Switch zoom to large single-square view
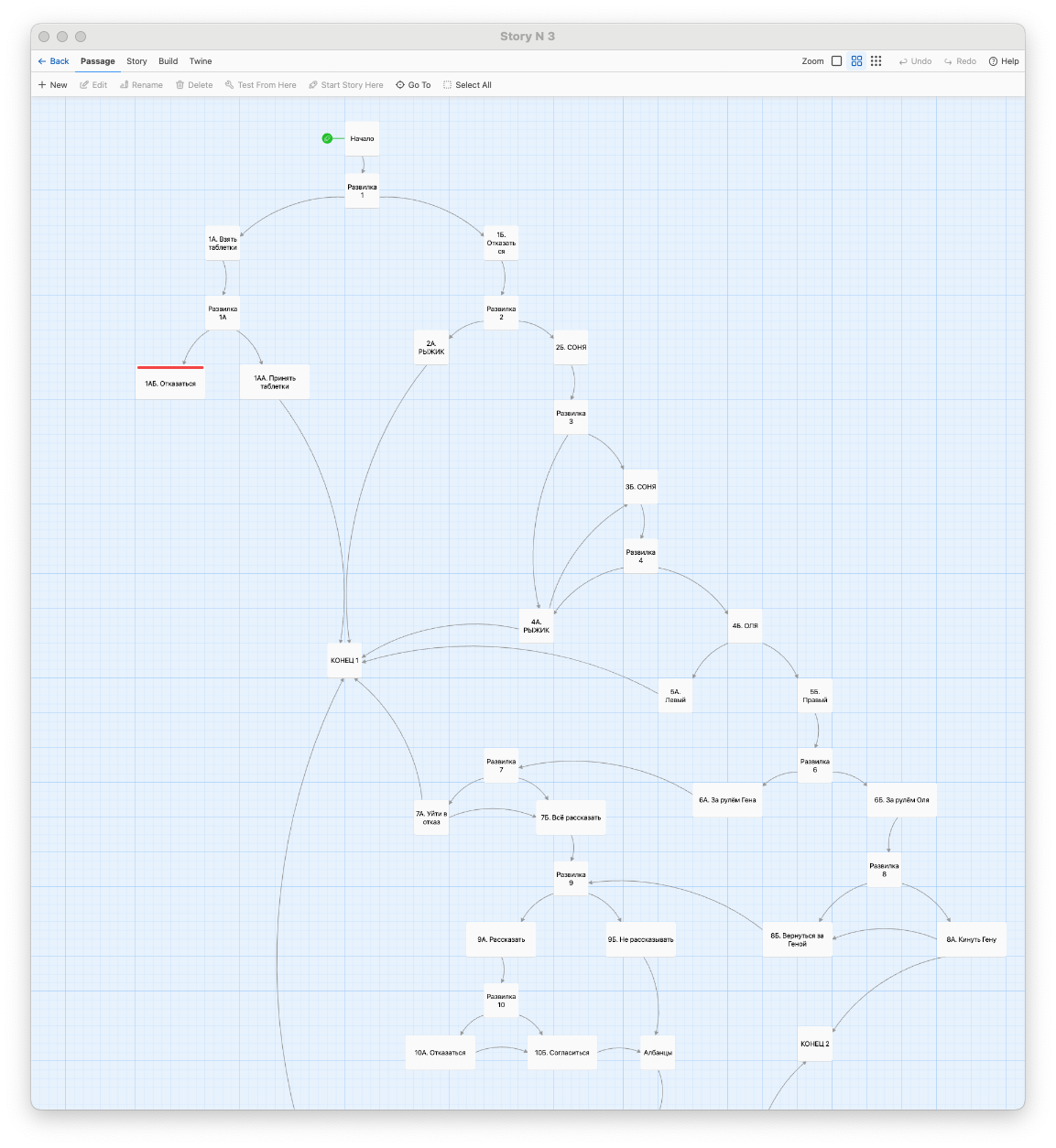 (836, 61)
